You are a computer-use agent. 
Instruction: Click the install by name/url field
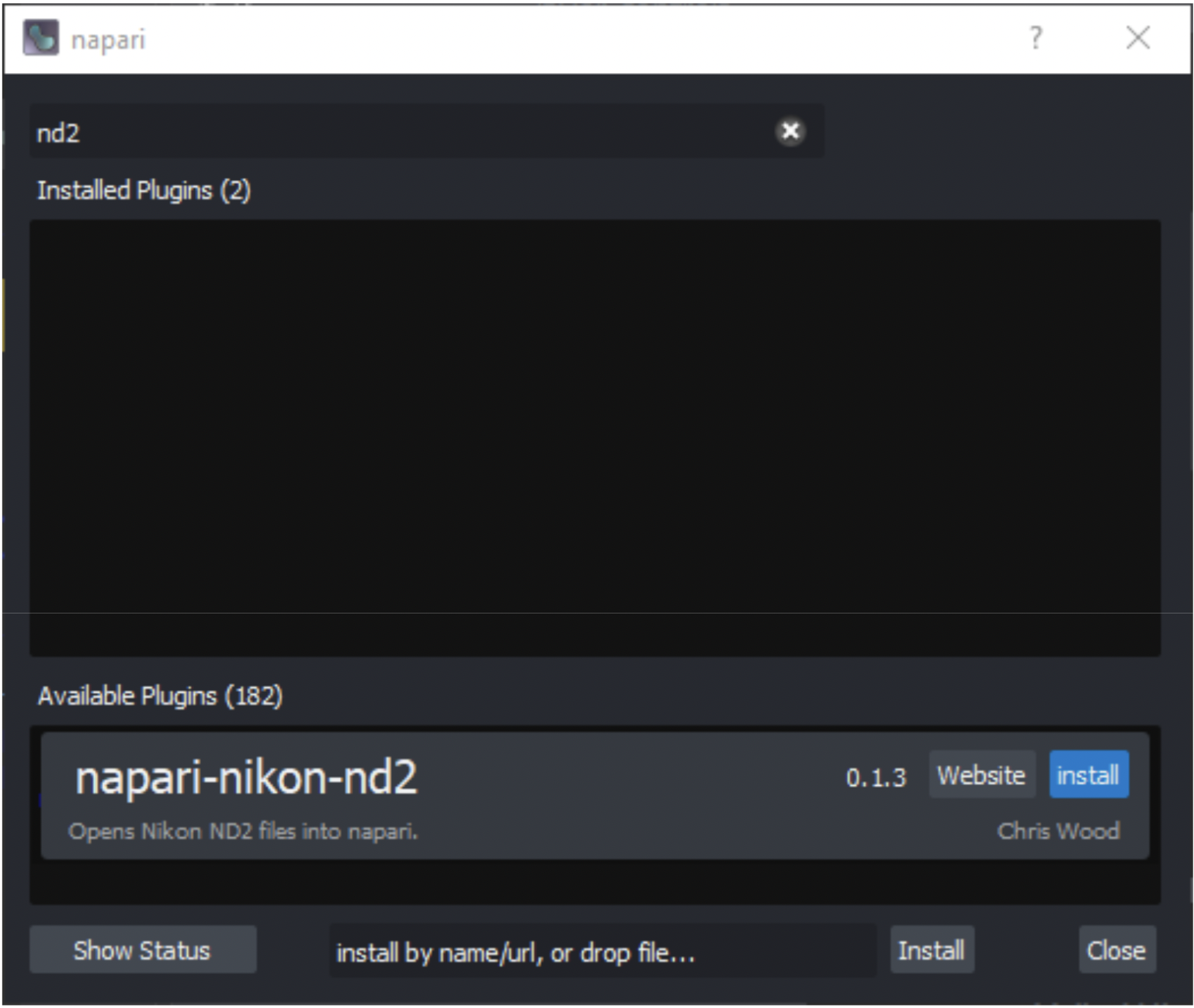[x=602, y=951]
